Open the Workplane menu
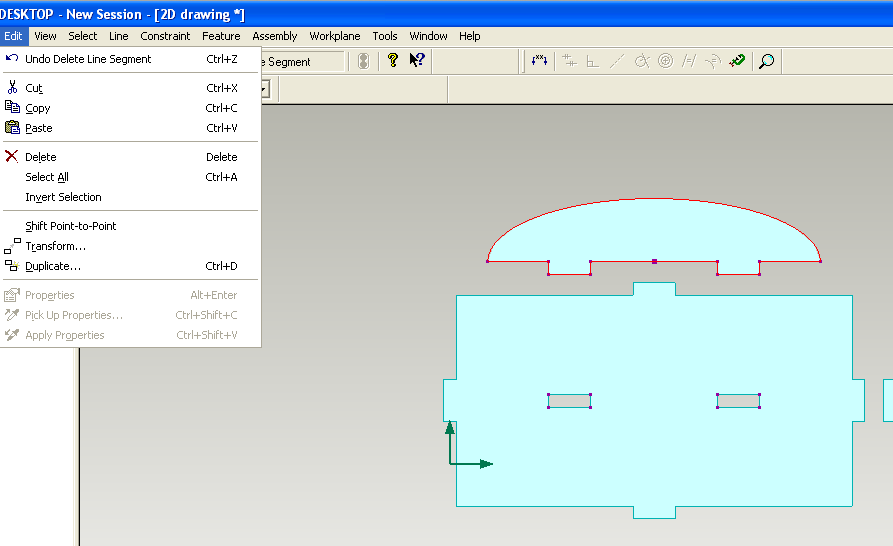The image size is (893, 546). point(335,36)
